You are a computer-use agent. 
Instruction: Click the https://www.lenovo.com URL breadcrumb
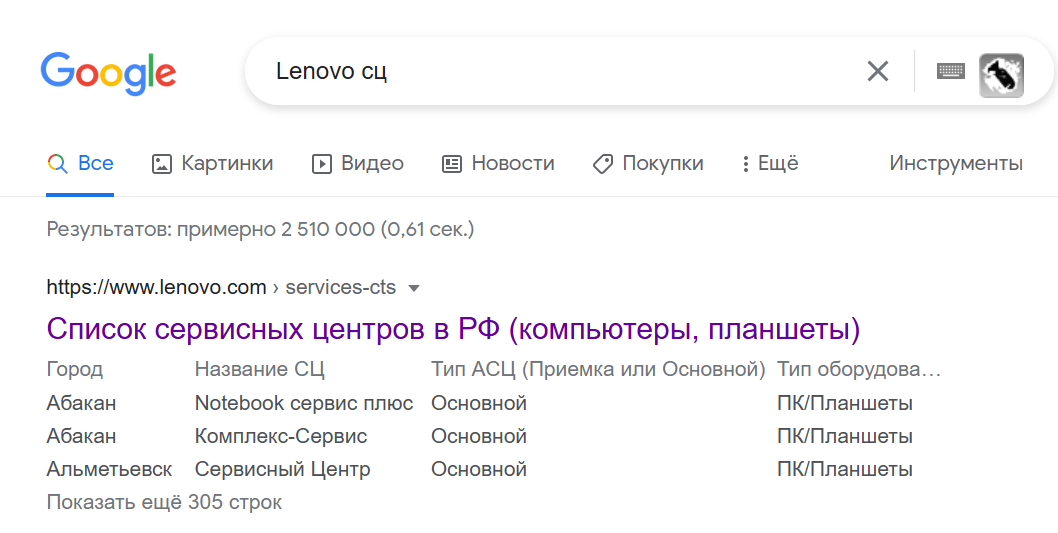[x=156, y=288]
